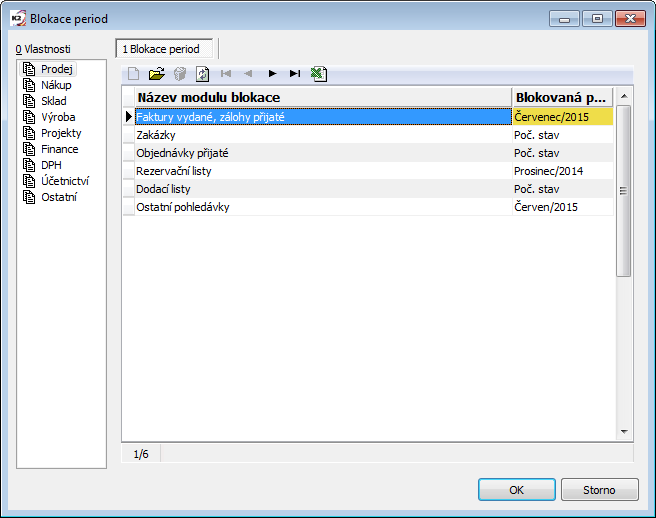Click the Finance document icon

click(x=29, y=149)
